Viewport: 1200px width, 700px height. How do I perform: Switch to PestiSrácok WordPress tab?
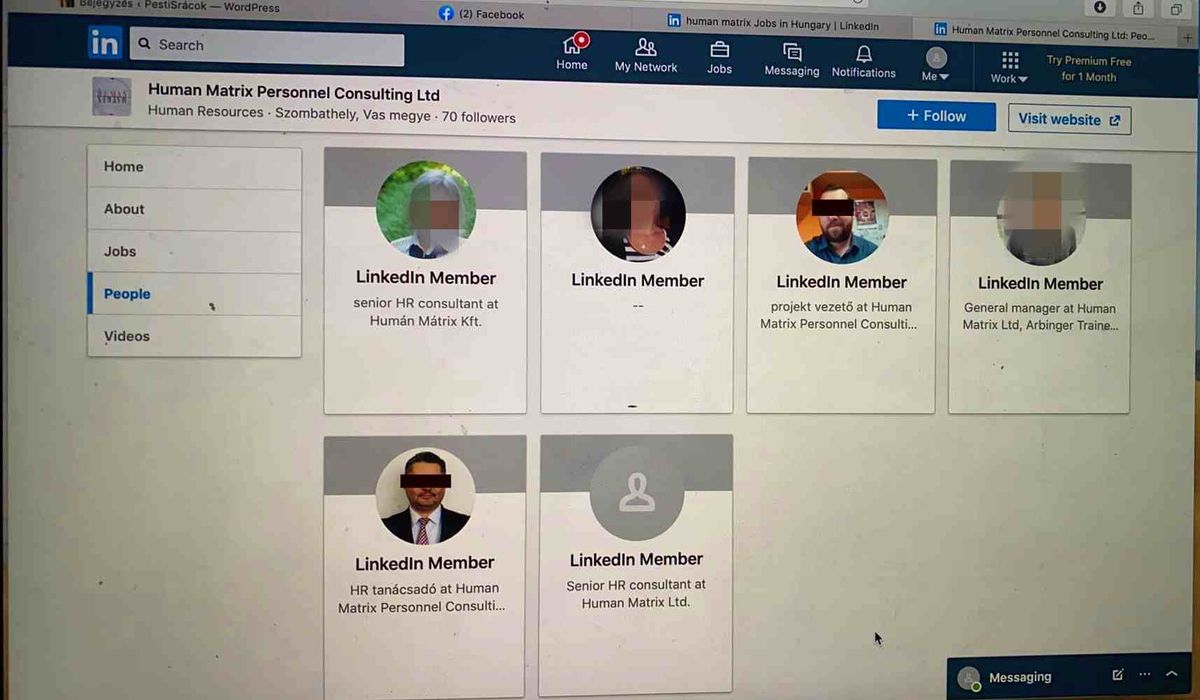click(168, 7)
